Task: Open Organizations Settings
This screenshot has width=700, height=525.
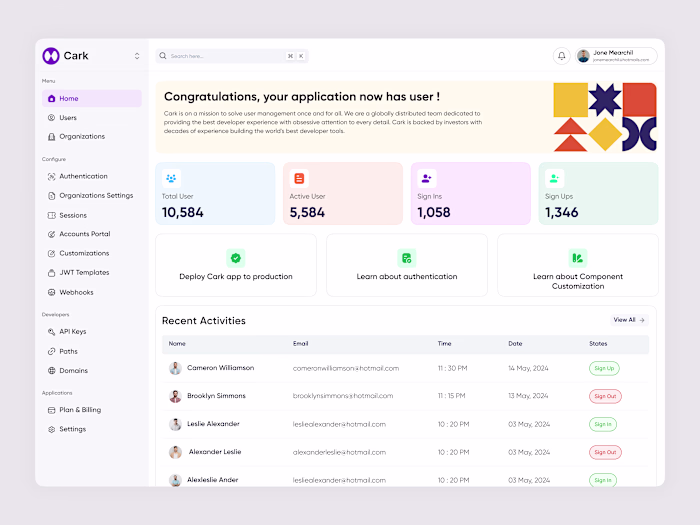Action: (96, 196)
